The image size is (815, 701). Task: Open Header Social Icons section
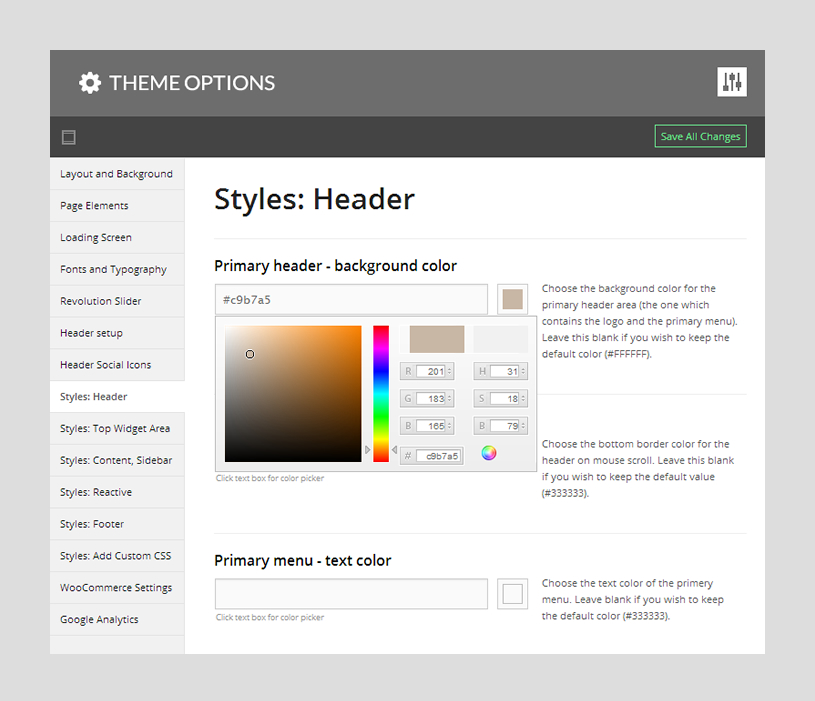[117, 365]
